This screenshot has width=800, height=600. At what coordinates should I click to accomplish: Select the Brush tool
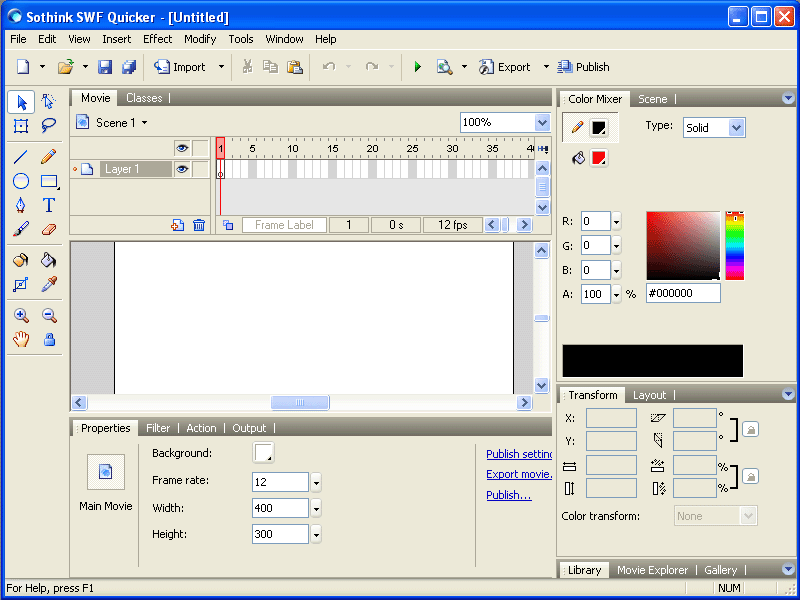[x=21, y=229]
